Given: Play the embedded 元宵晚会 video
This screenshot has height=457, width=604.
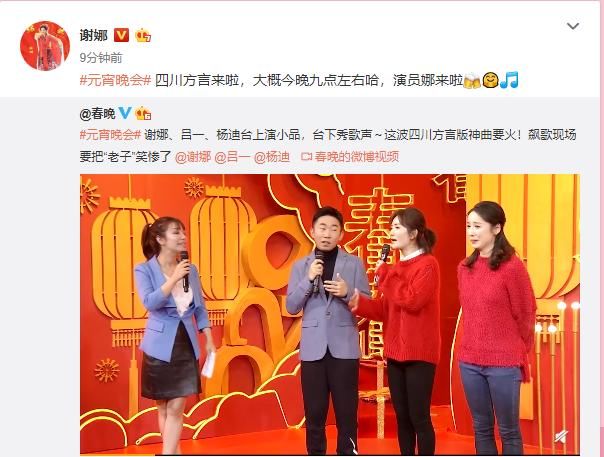Looking at the screenshot, I should [x=330, y=314].
